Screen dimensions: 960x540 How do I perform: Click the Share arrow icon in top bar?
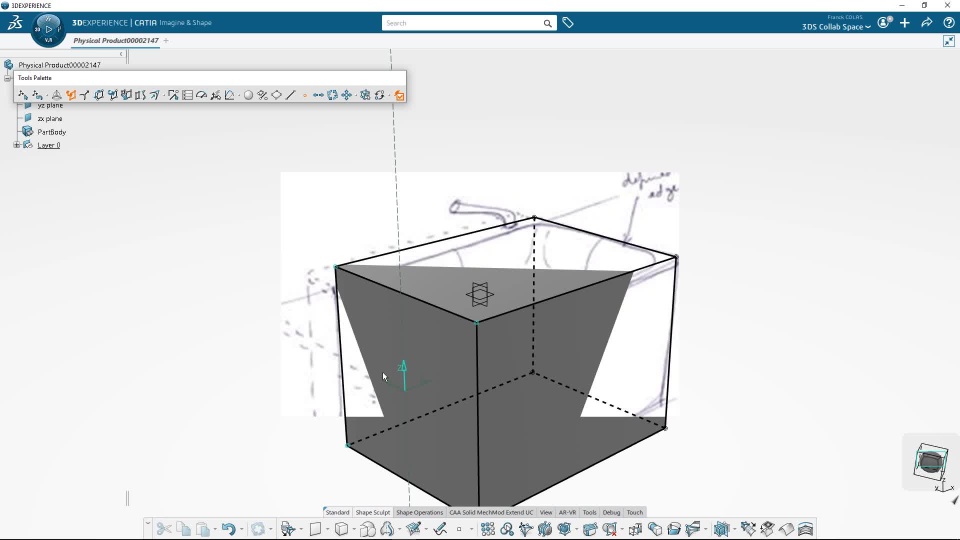point(927,23)
